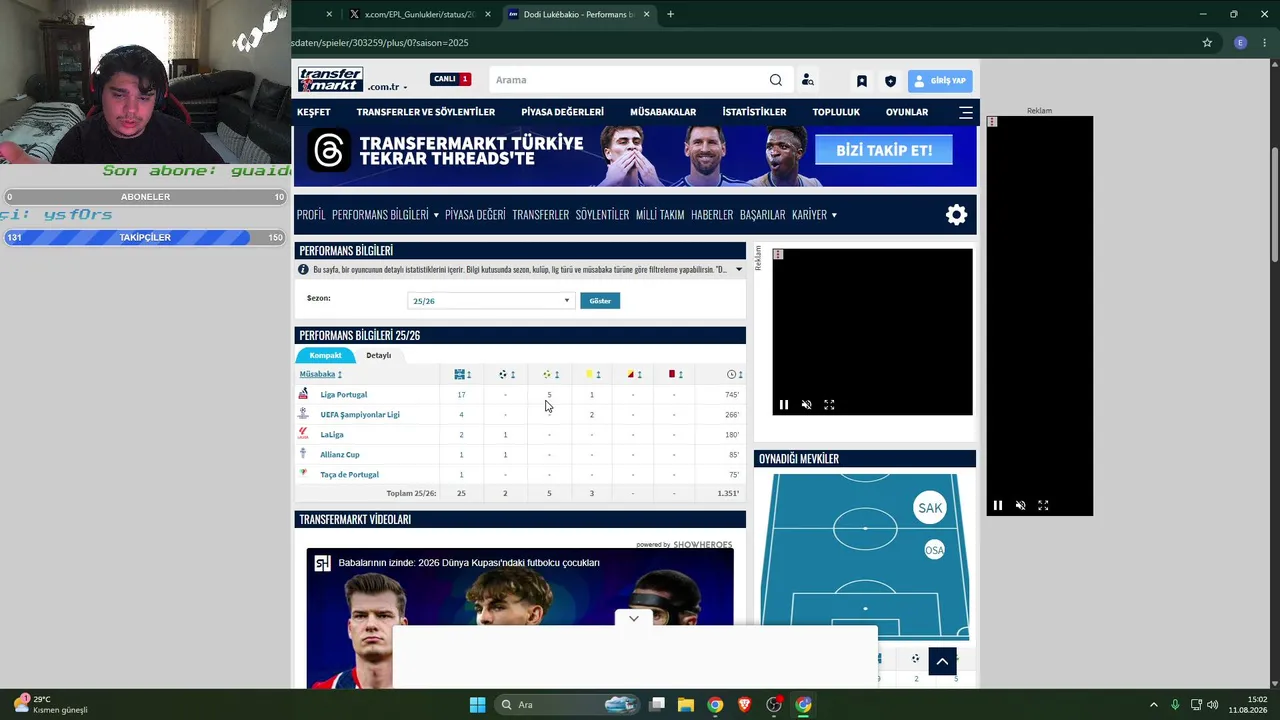Click the Bizi Takip Et! banner button

point(882,151)
